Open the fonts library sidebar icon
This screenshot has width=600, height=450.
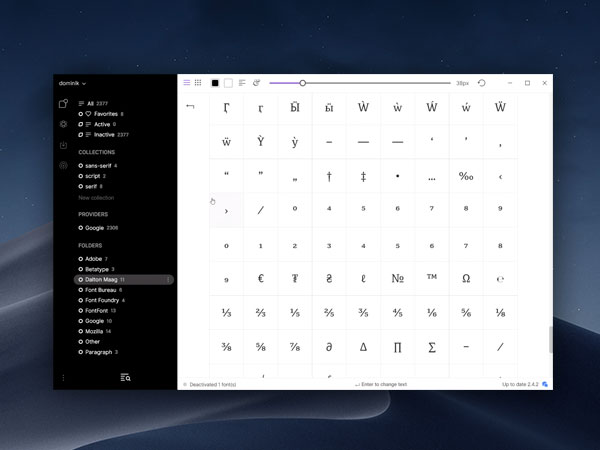click(63, 103)
